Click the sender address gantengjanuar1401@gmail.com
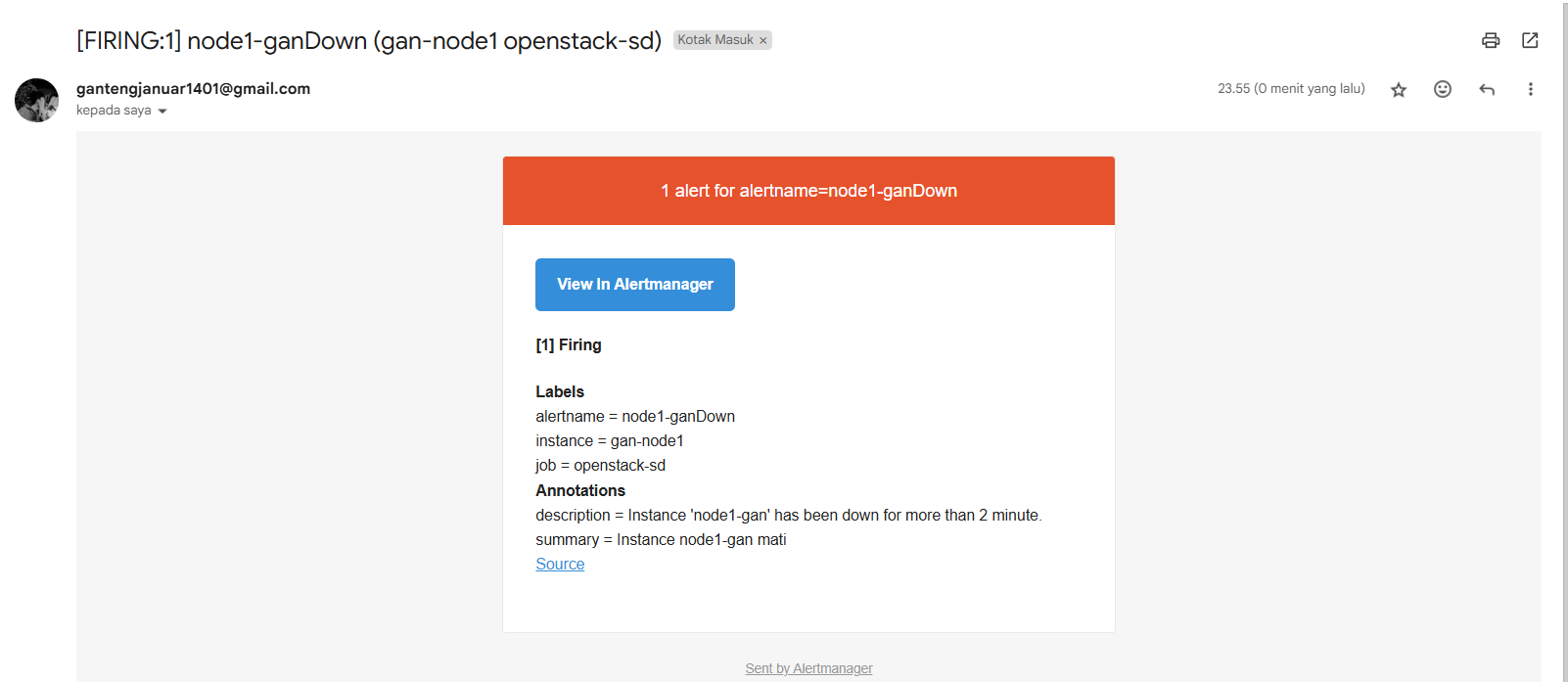Screen dimensions: 1568x682 tap(193, 88)
